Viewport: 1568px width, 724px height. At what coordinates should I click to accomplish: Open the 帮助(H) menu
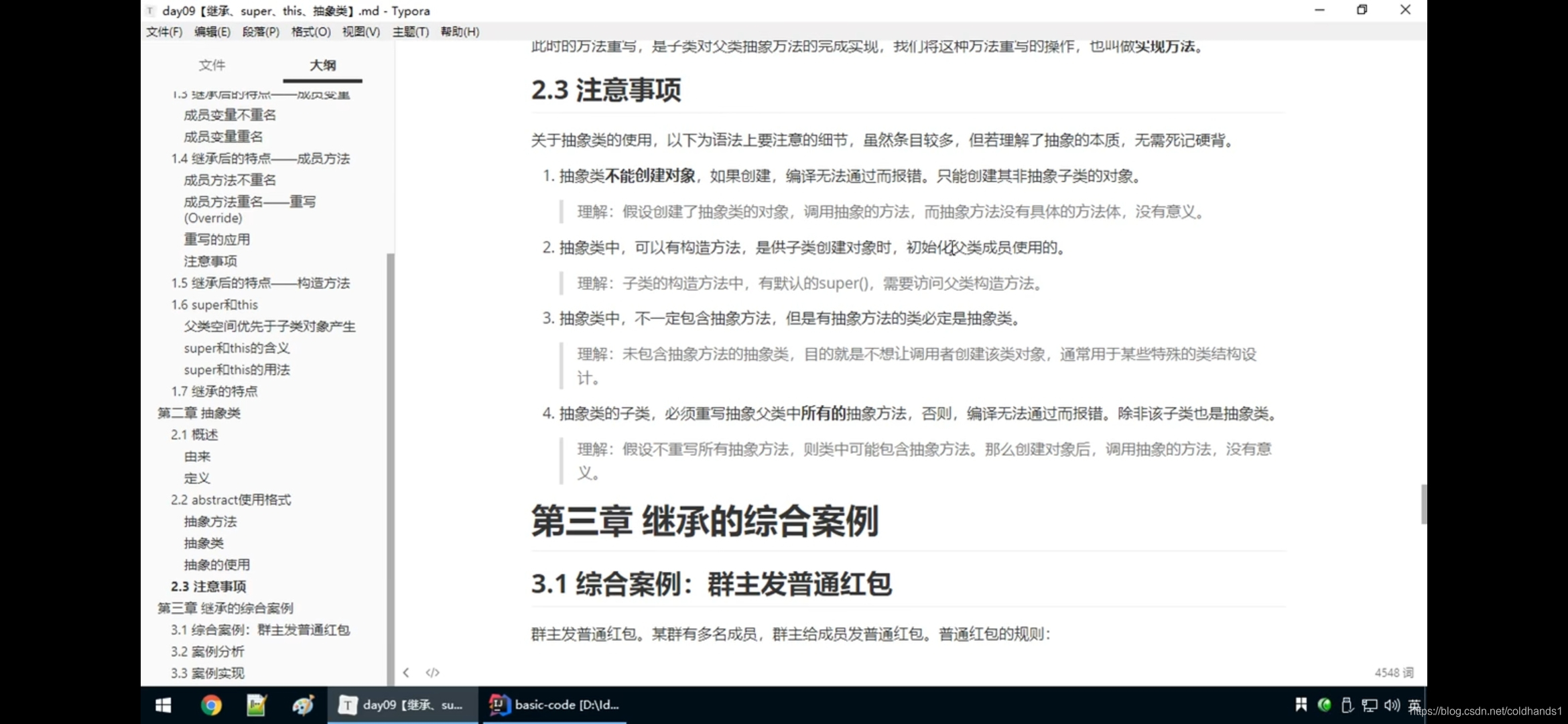click(460, 32)
